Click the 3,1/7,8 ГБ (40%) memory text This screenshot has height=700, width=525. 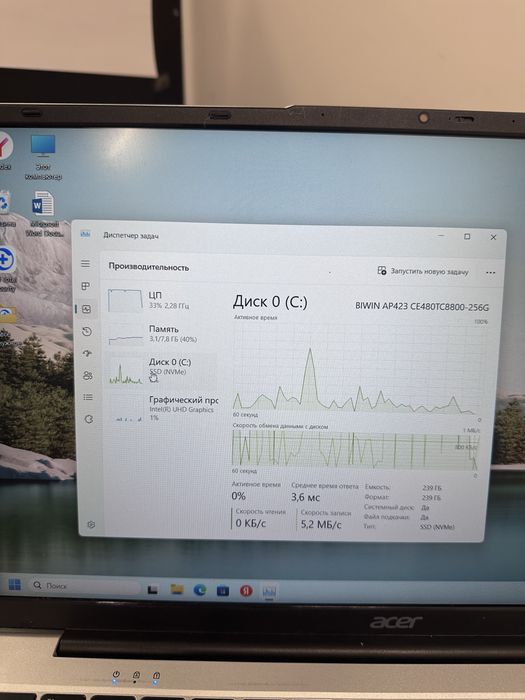click(173, 339)
